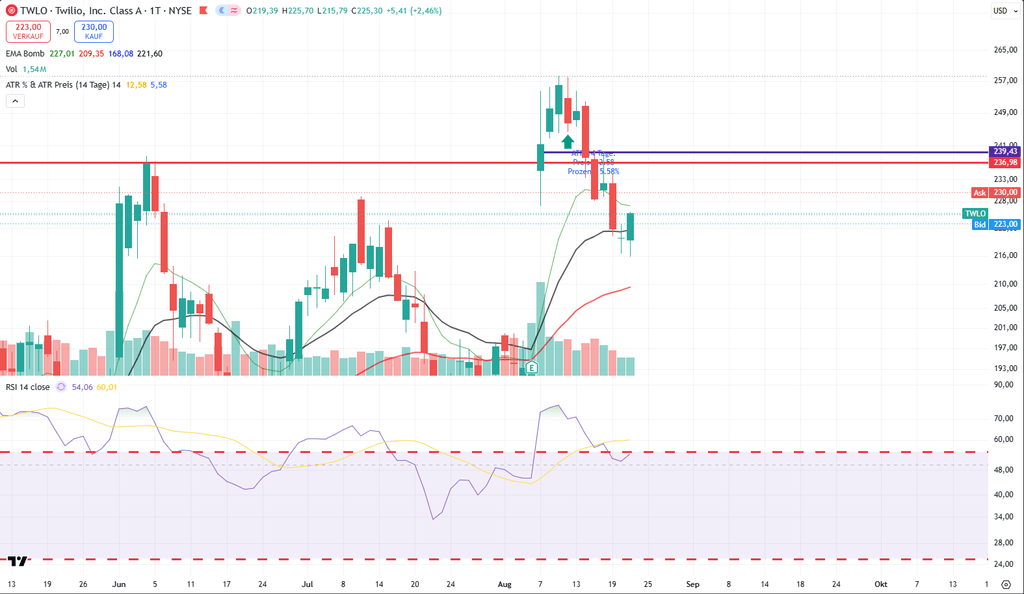
Task: Select the Vol indicator legend
Action: (x=11, y=69)
